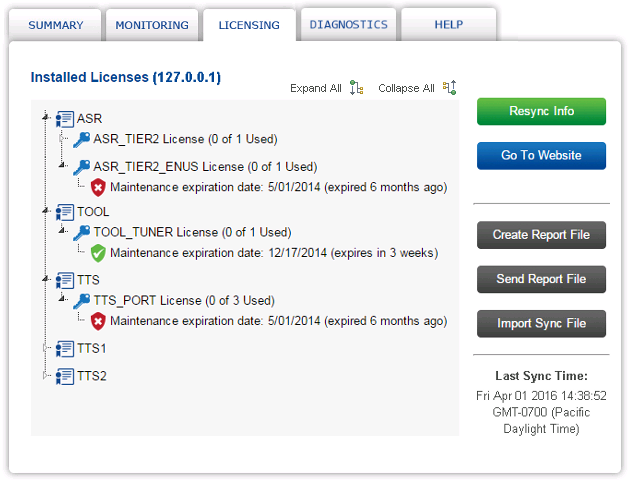Click green valid shield under TOOL_TUNER
The width and height of the screenshot is (630, 482).
98,253
